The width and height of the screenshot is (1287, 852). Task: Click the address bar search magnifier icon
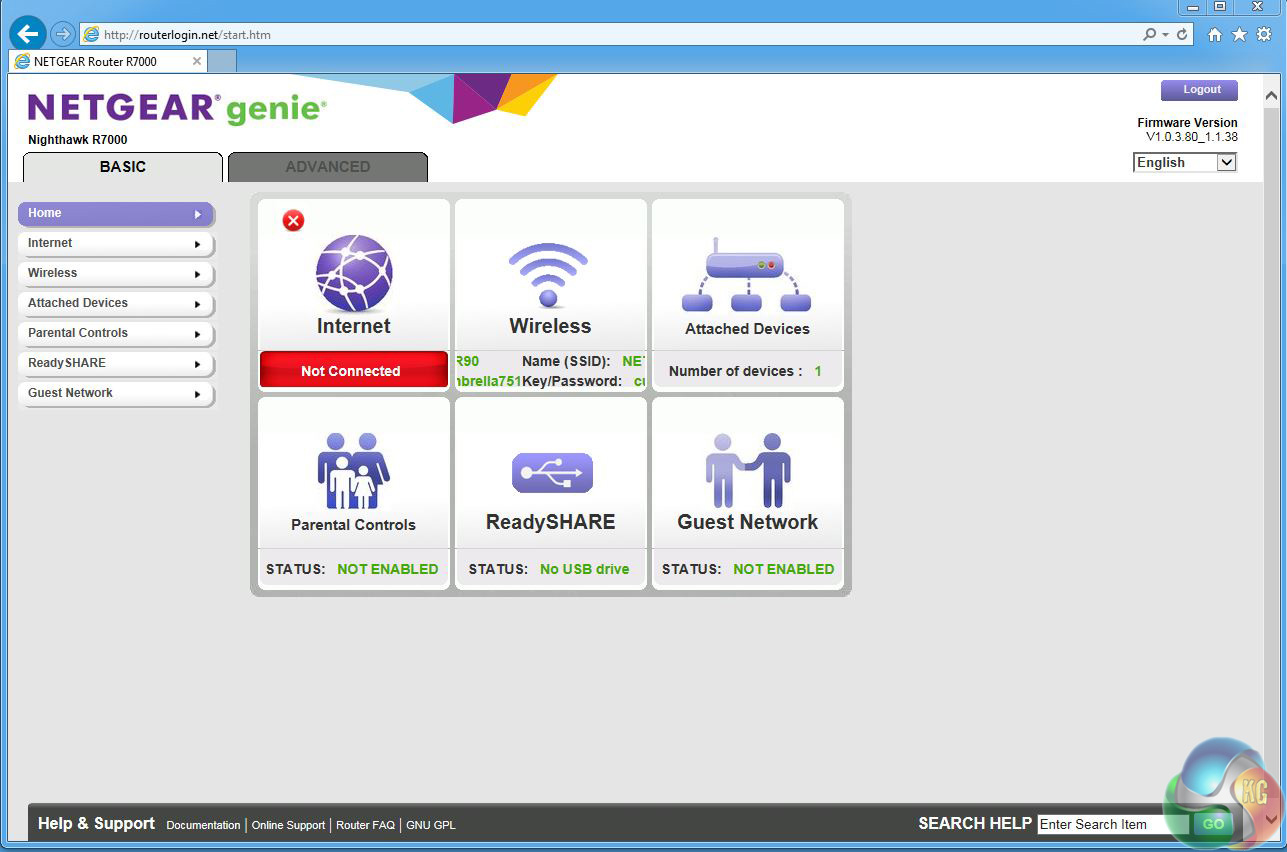click(x=1150, y=34)
